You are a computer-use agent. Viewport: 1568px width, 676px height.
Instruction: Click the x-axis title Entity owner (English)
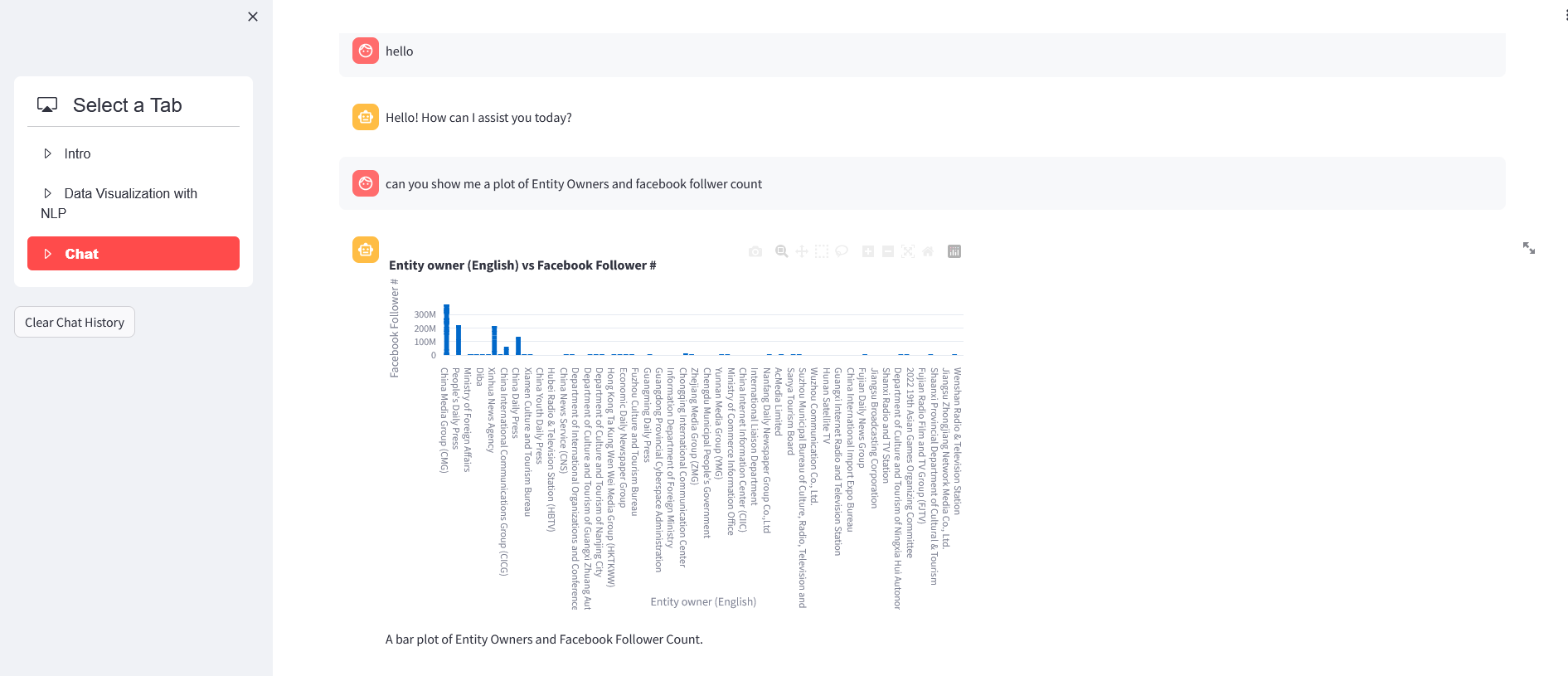coord(703,602)
